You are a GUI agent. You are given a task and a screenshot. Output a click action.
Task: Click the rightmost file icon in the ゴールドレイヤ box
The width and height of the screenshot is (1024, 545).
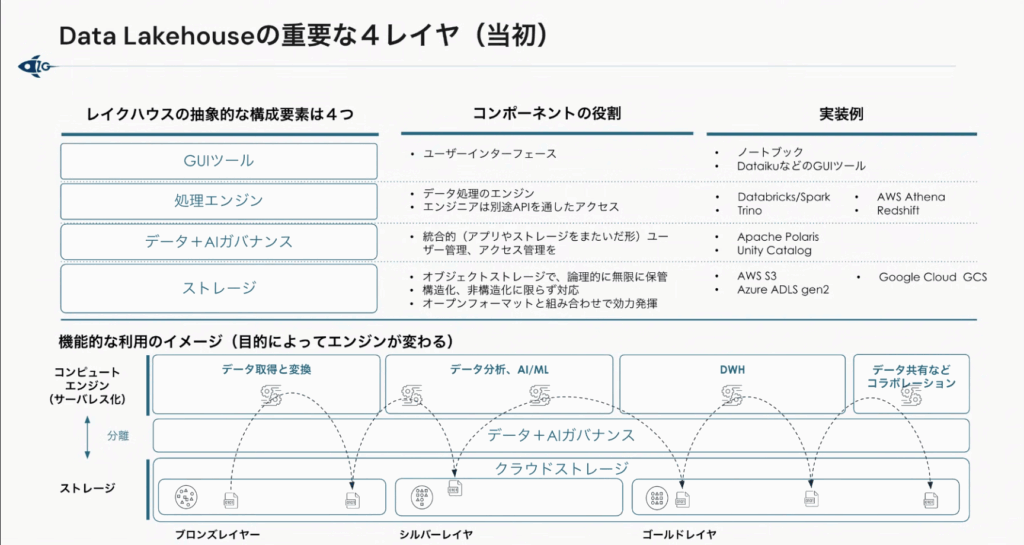click(931, 501)
